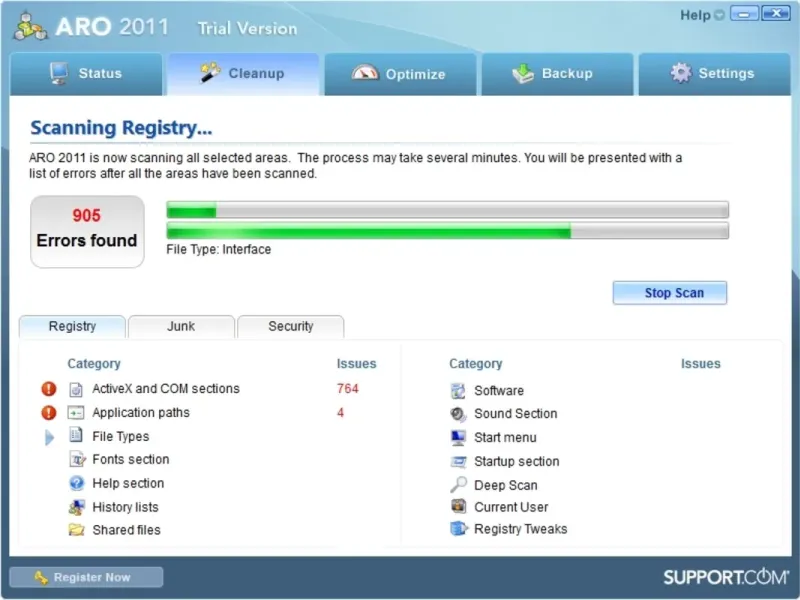Stop the running scan

point(670,293)
